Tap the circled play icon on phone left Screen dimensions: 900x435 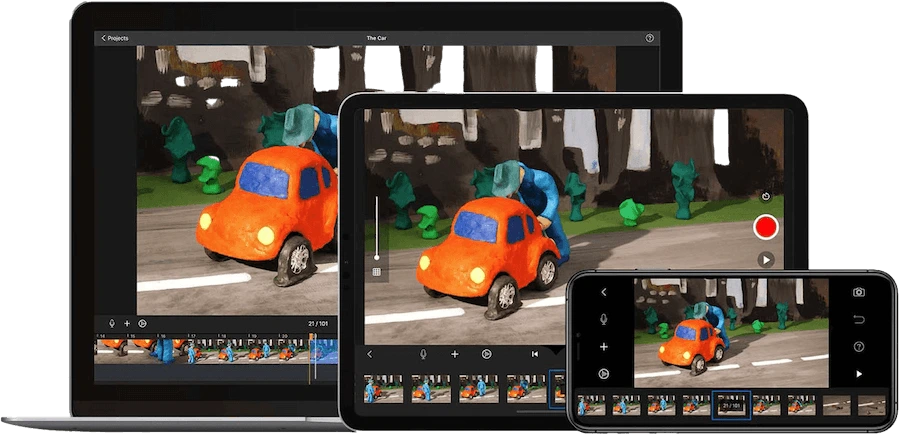(x=604, y=374)
